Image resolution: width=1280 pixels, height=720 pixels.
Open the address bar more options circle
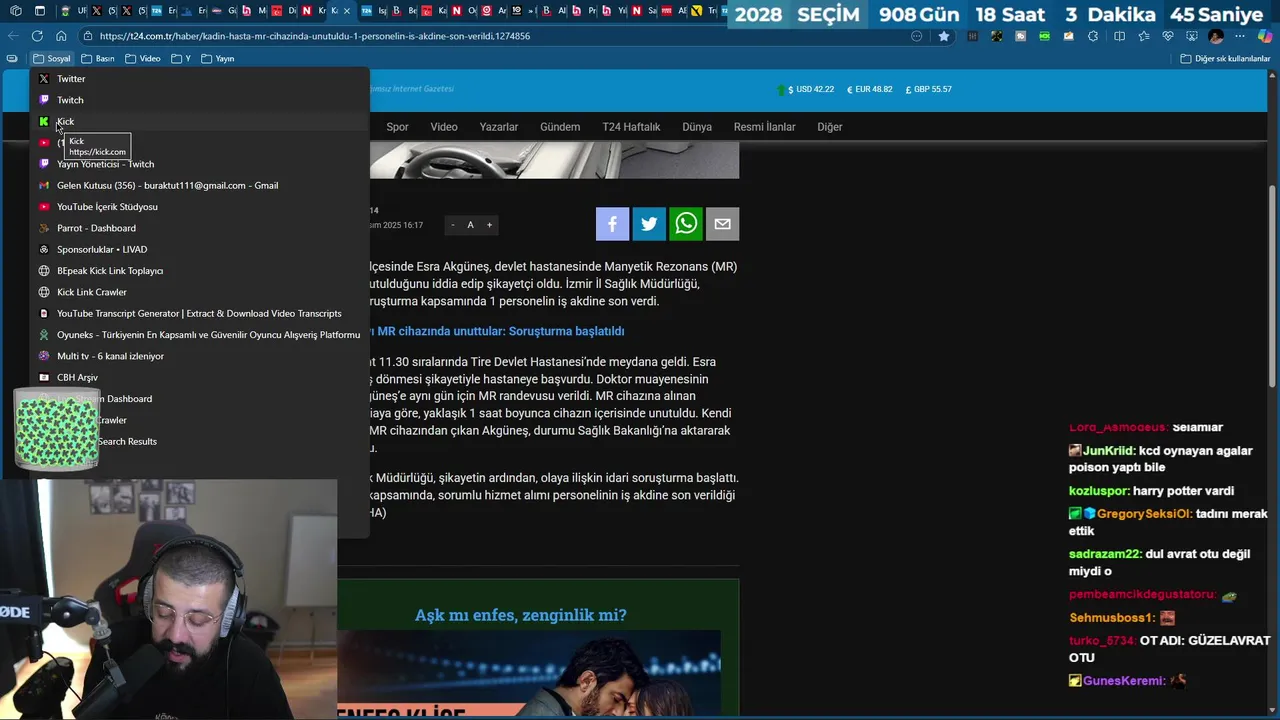[x=917, y=36]
